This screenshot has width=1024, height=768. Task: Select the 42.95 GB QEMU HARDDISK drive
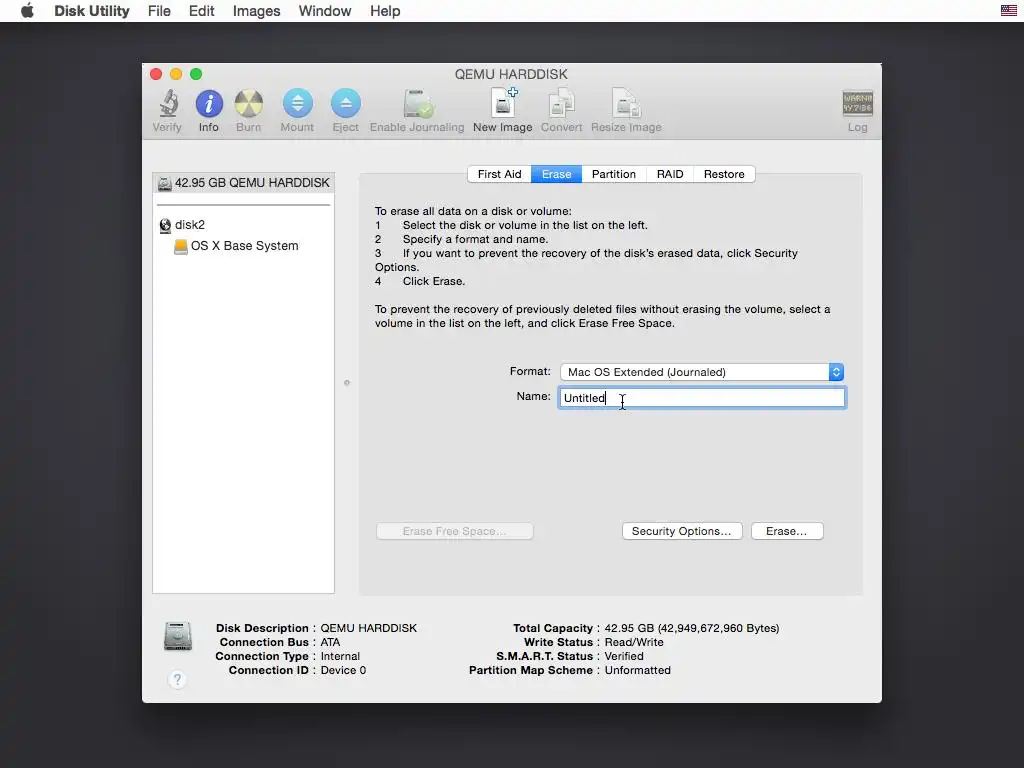point(244,183)
